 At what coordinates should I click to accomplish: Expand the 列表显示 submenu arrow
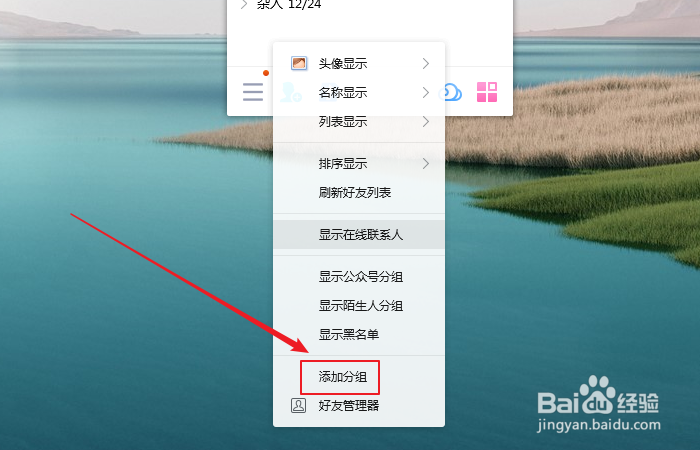(x=425, y=121)
